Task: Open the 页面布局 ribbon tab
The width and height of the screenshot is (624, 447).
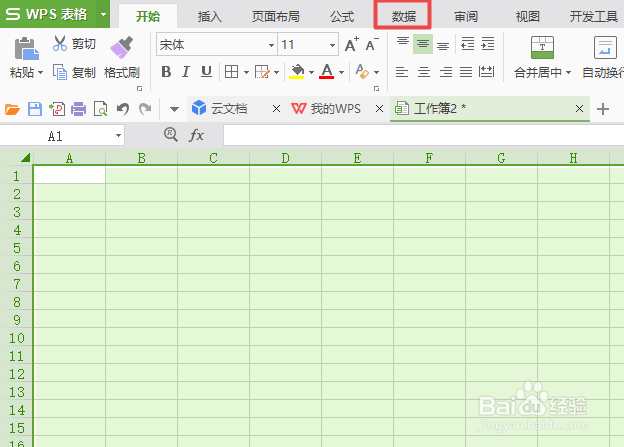Action: (275, 16)
